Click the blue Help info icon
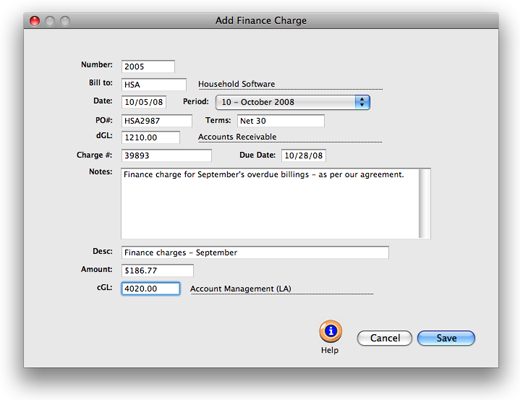The width and height of the screenshot is (520, 400). coord(330,331)
